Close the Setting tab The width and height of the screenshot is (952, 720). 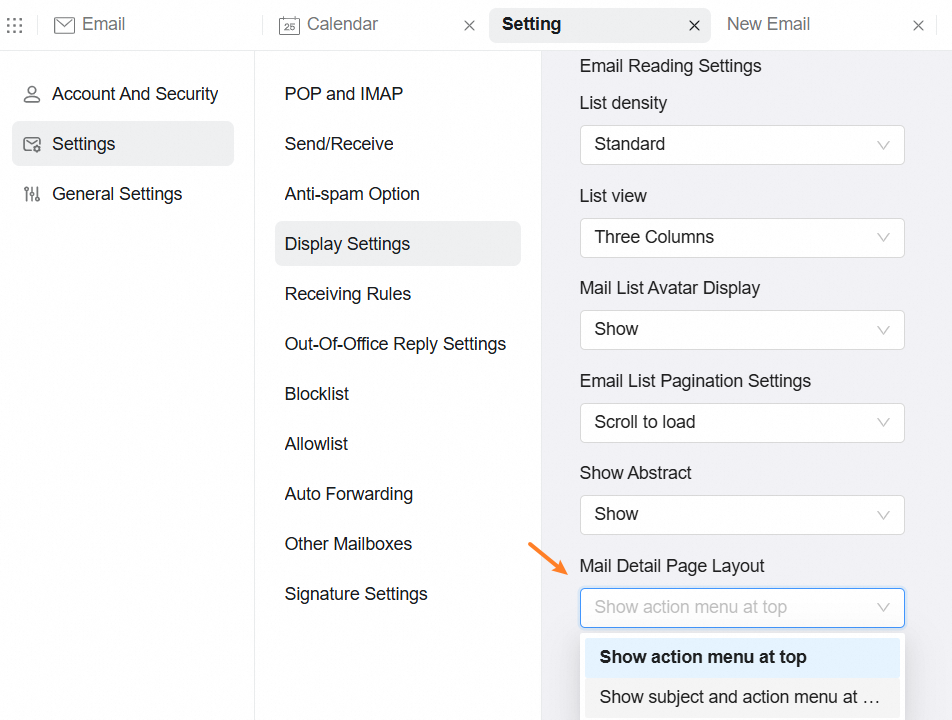(x=695, y=26)
